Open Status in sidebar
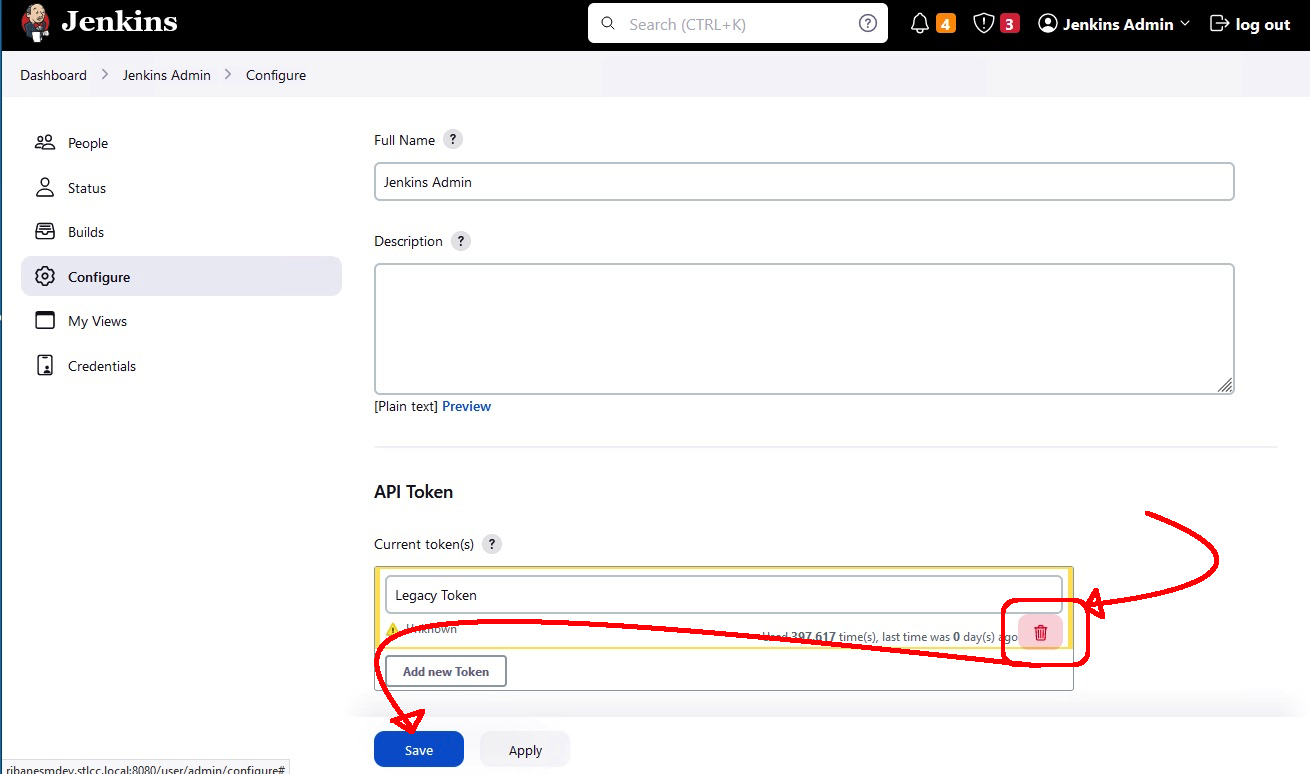The image size is (1310, 774). [x=181, y=188]
